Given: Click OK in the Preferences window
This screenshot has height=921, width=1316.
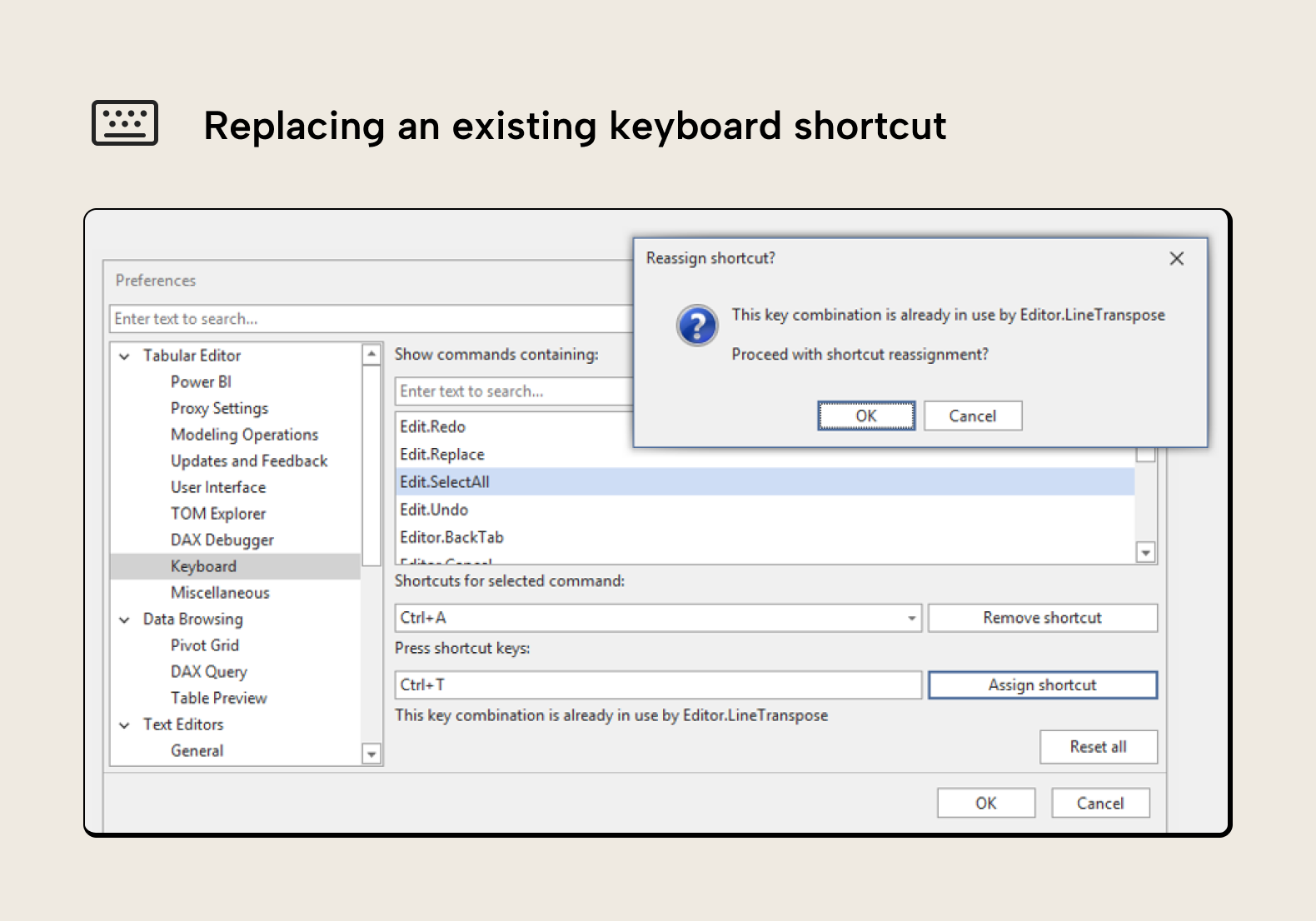Looking at the screenshot, I should pyautogui.click(x=986, y=803).
